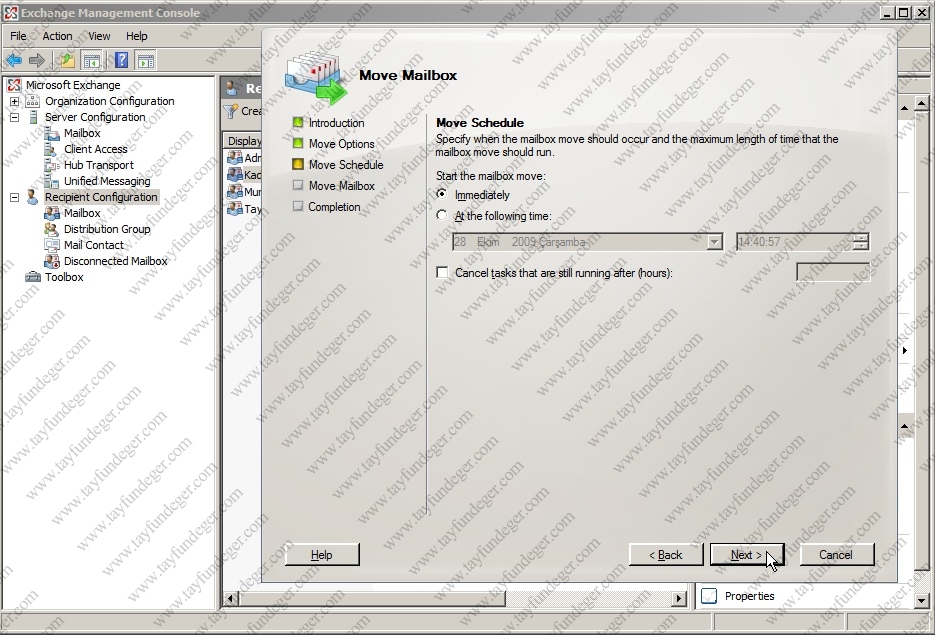This screenshot has height=635, width=935.
Task: Select Mailbox under Recipient Configuration
Action: click(x=82, y=213)
